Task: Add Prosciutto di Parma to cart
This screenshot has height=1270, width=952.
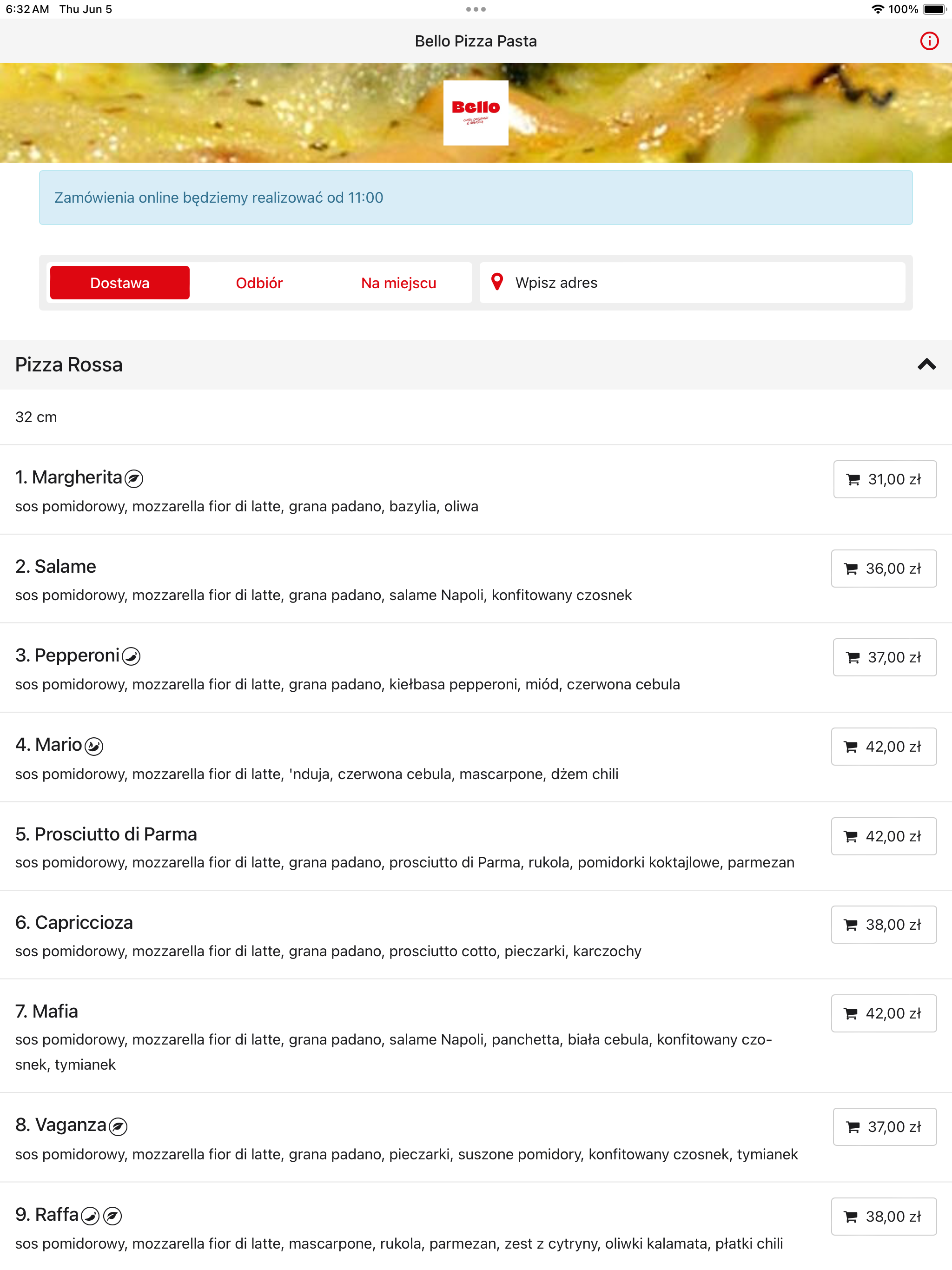Action: click(x=883, y=836)
